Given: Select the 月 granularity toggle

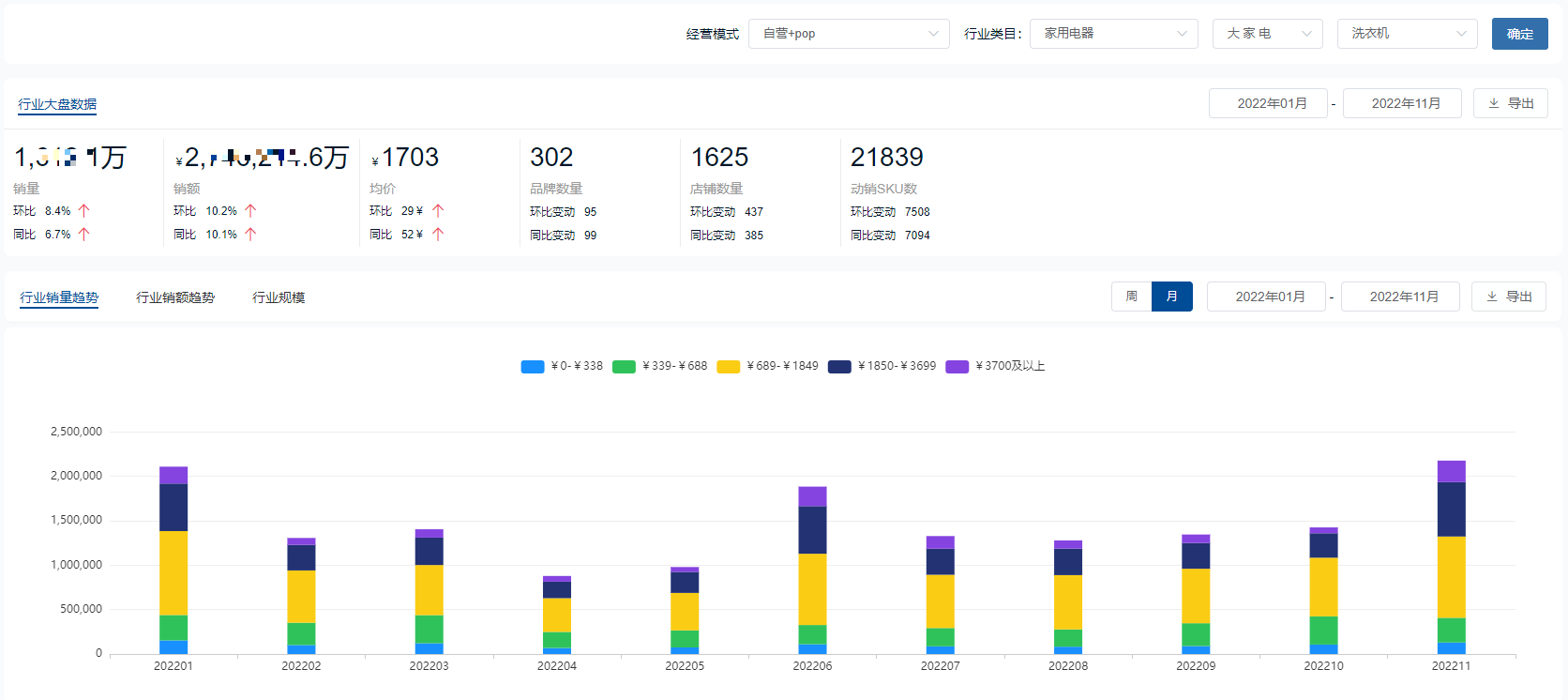Looking at the screenshot, I should tap(1172, 297).
